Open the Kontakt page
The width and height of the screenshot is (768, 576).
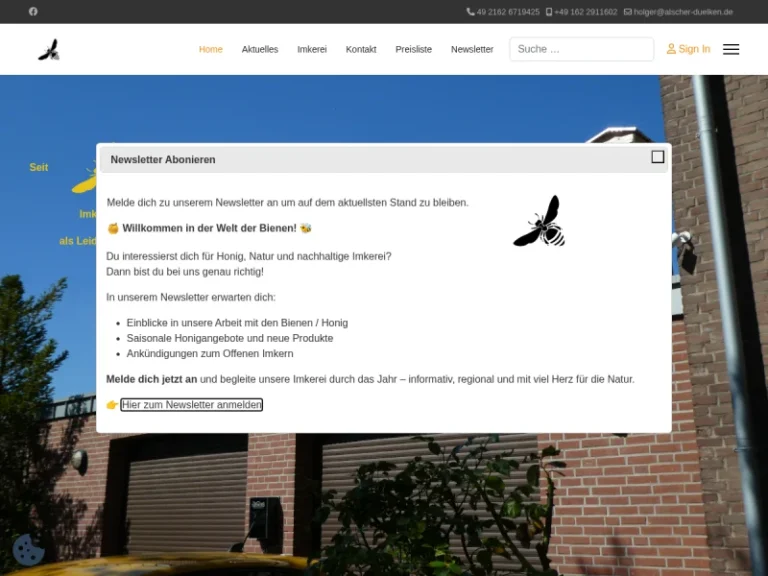[x=361, y=49]
